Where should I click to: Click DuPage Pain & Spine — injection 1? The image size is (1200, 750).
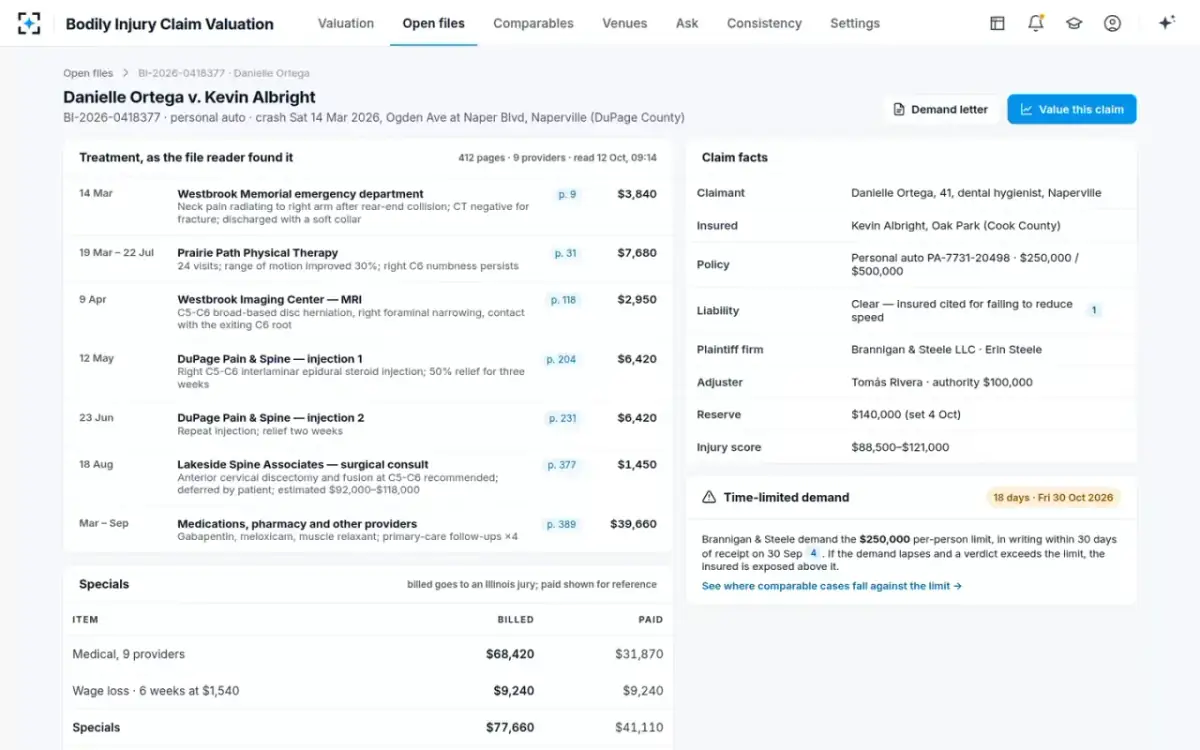368,371
